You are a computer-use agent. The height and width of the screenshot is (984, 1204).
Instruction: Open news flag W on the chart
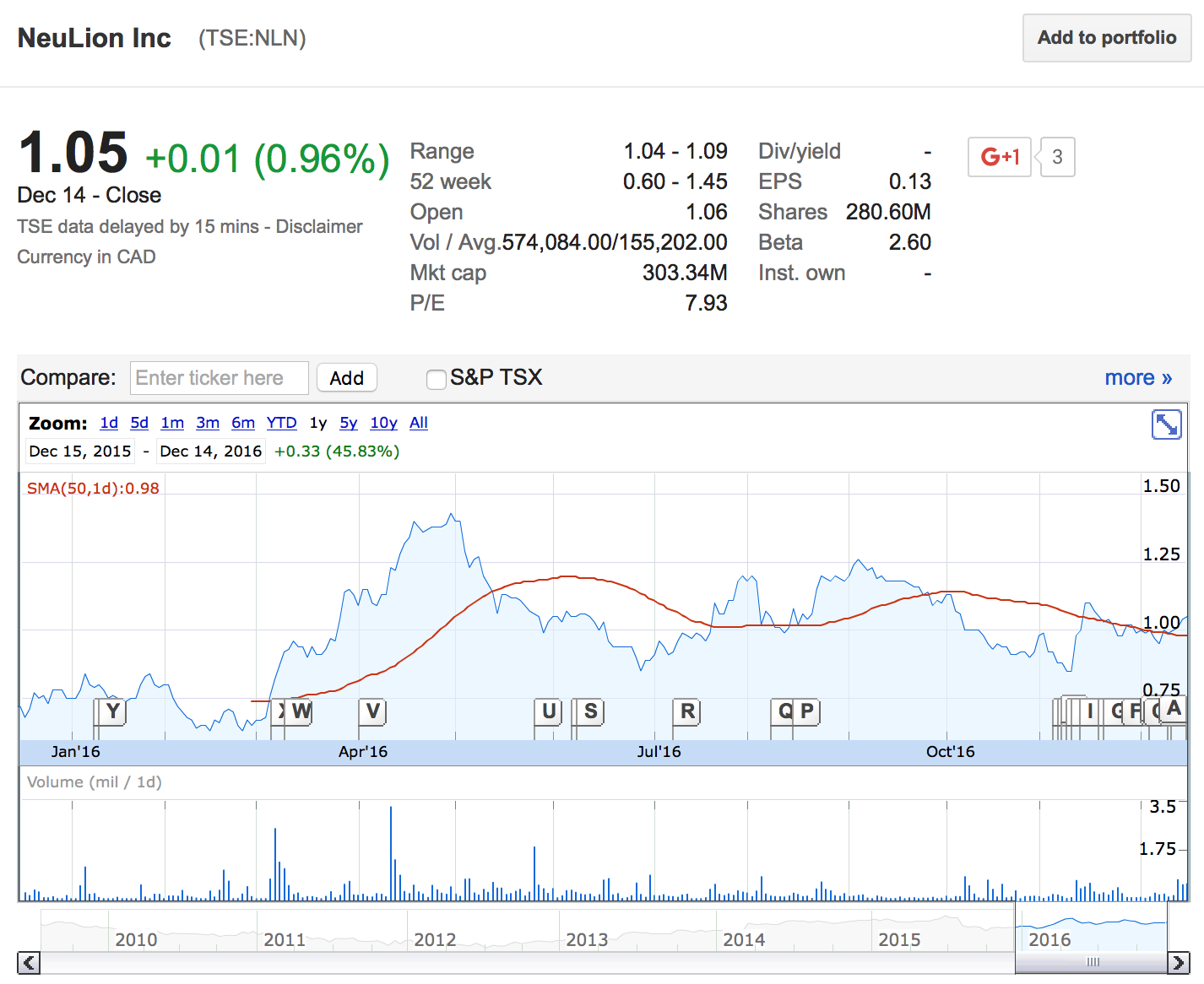pos(301,711)
